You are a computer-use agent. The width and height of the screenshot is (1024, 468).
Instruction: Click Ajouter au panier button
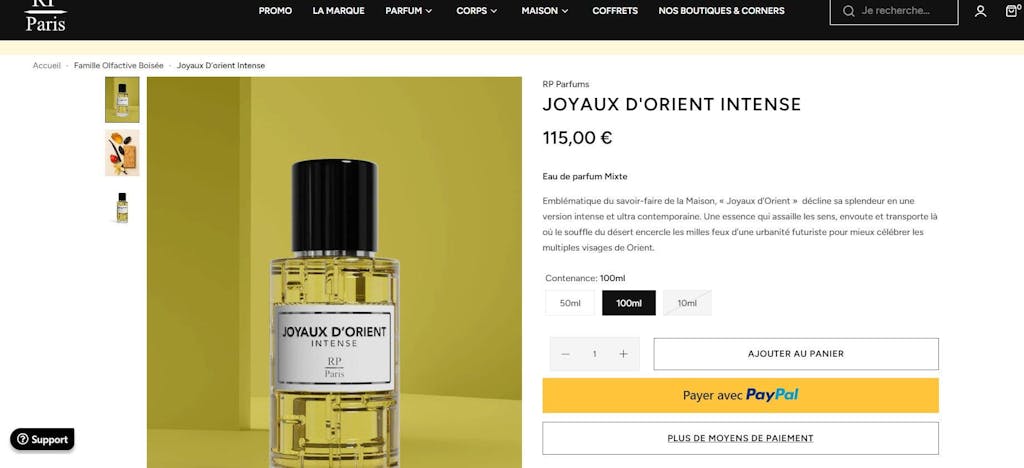click(796, 354)
